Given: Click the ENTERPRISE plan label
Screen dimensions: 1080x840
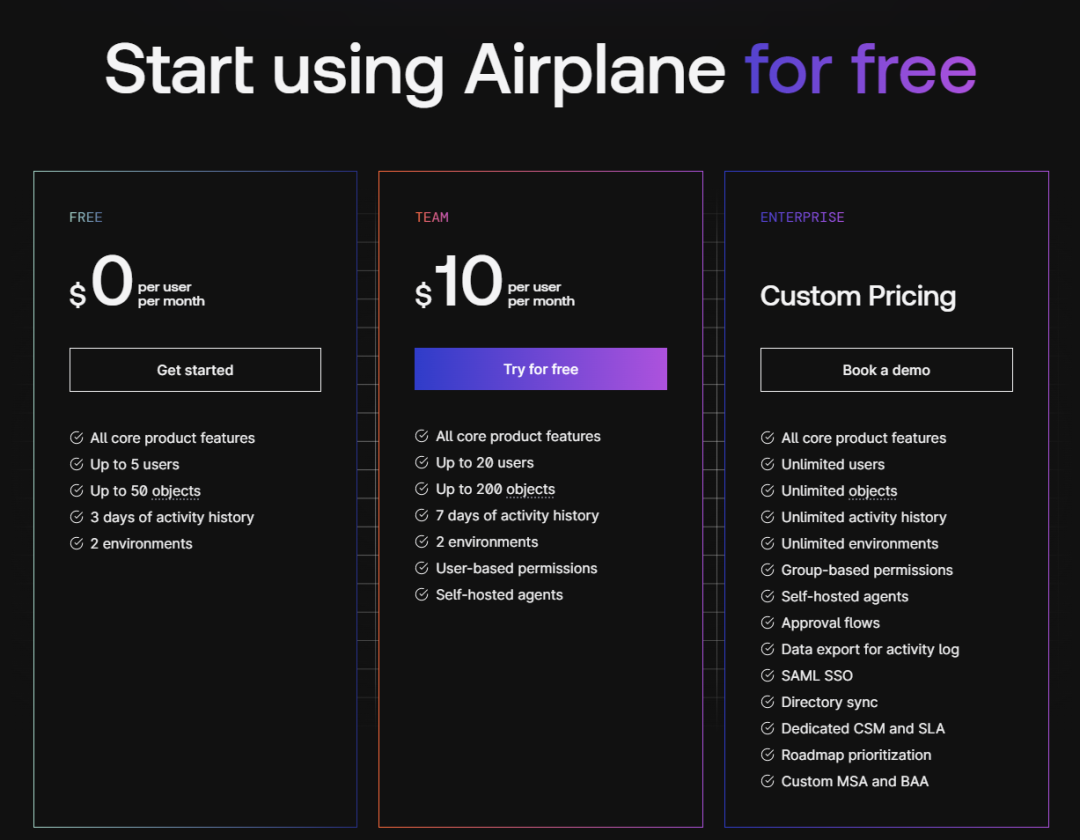Looking at the screenshot, I should click(802, 217).
